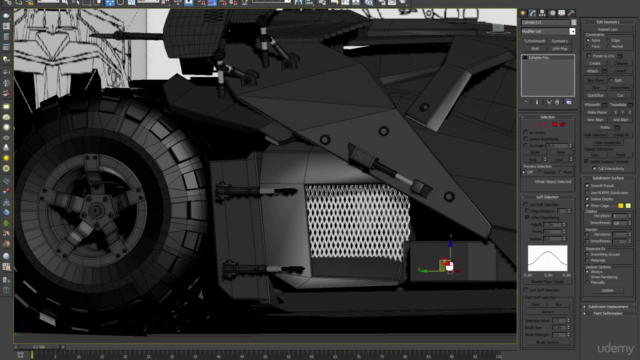Click UVW Map modifier button
Screen dimensions: 640x360
pos(560,49)
